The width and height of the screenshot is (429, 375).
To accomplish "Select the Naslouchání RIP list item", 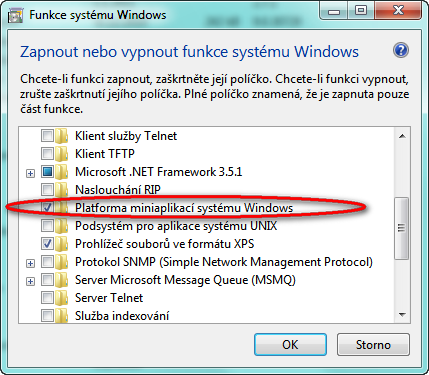I will [118, 190].
